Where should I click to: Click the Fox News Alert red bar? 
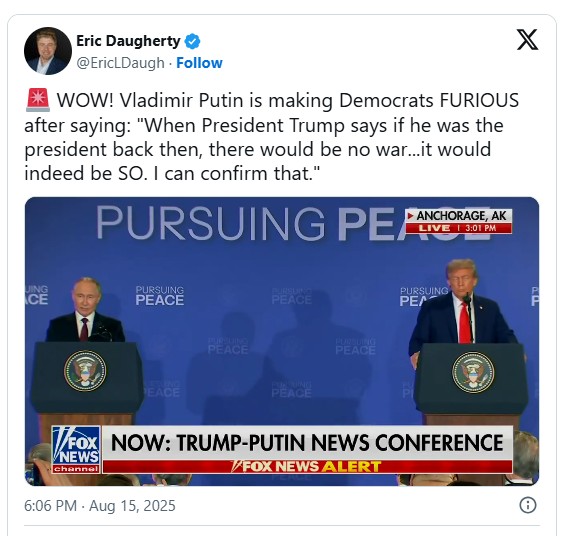pos(307,467)
